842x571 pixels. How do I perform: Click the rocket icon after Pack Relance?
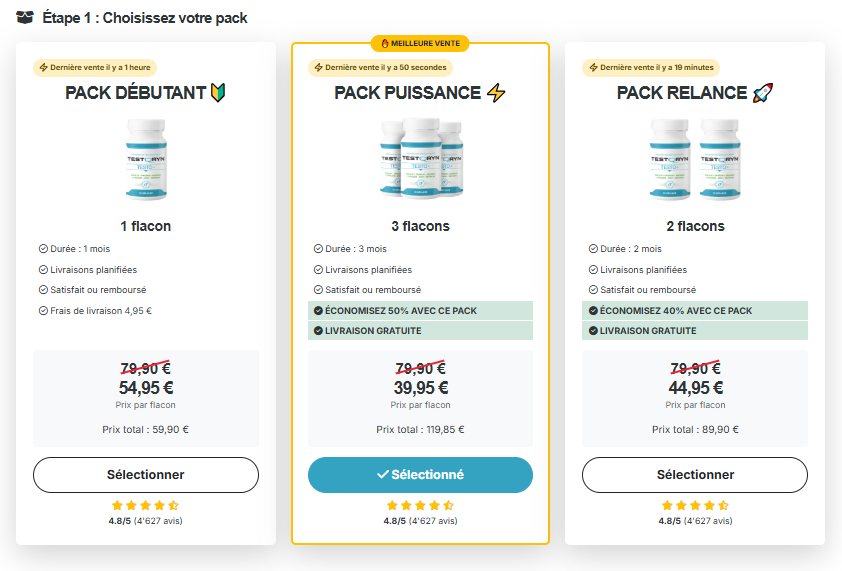(x=763, y=93)
